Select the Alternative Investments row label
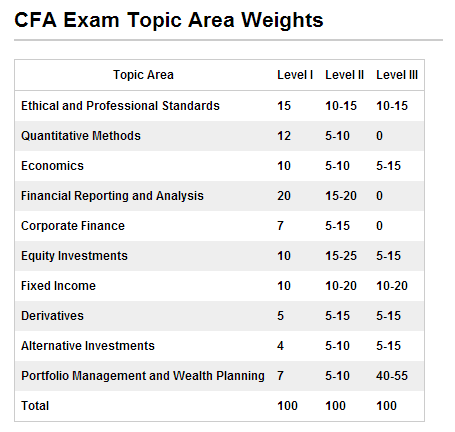Screen dimensions: 455x432 tap(88, 346)
